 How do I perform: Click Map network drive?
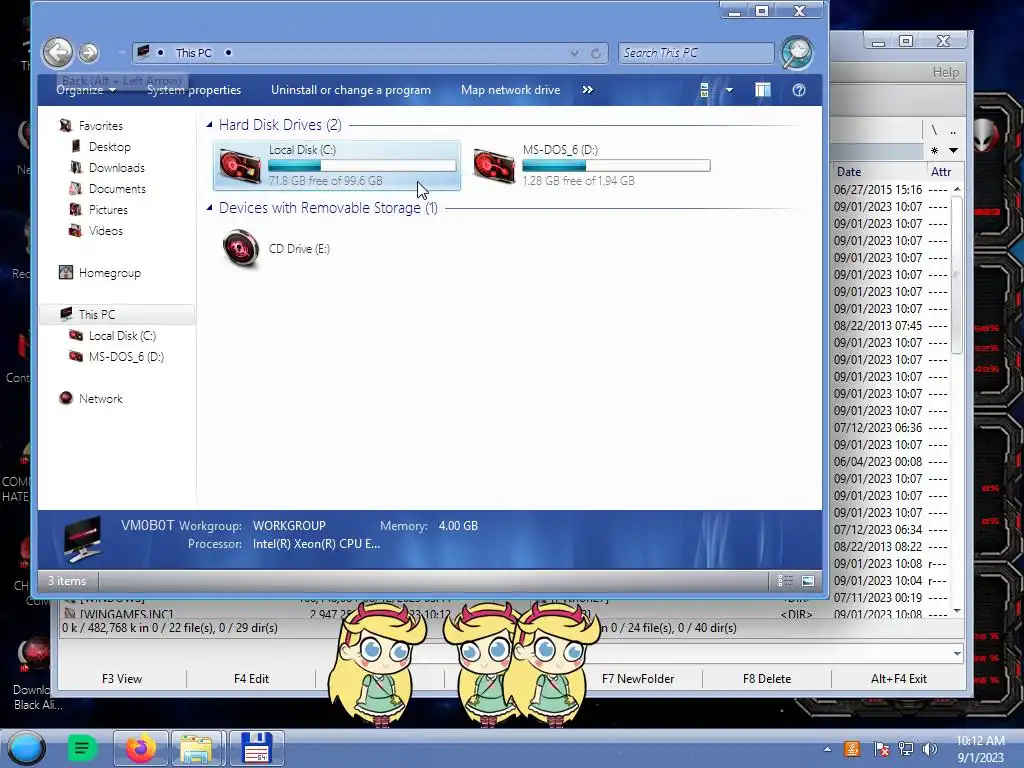click(x=510, y=90)
